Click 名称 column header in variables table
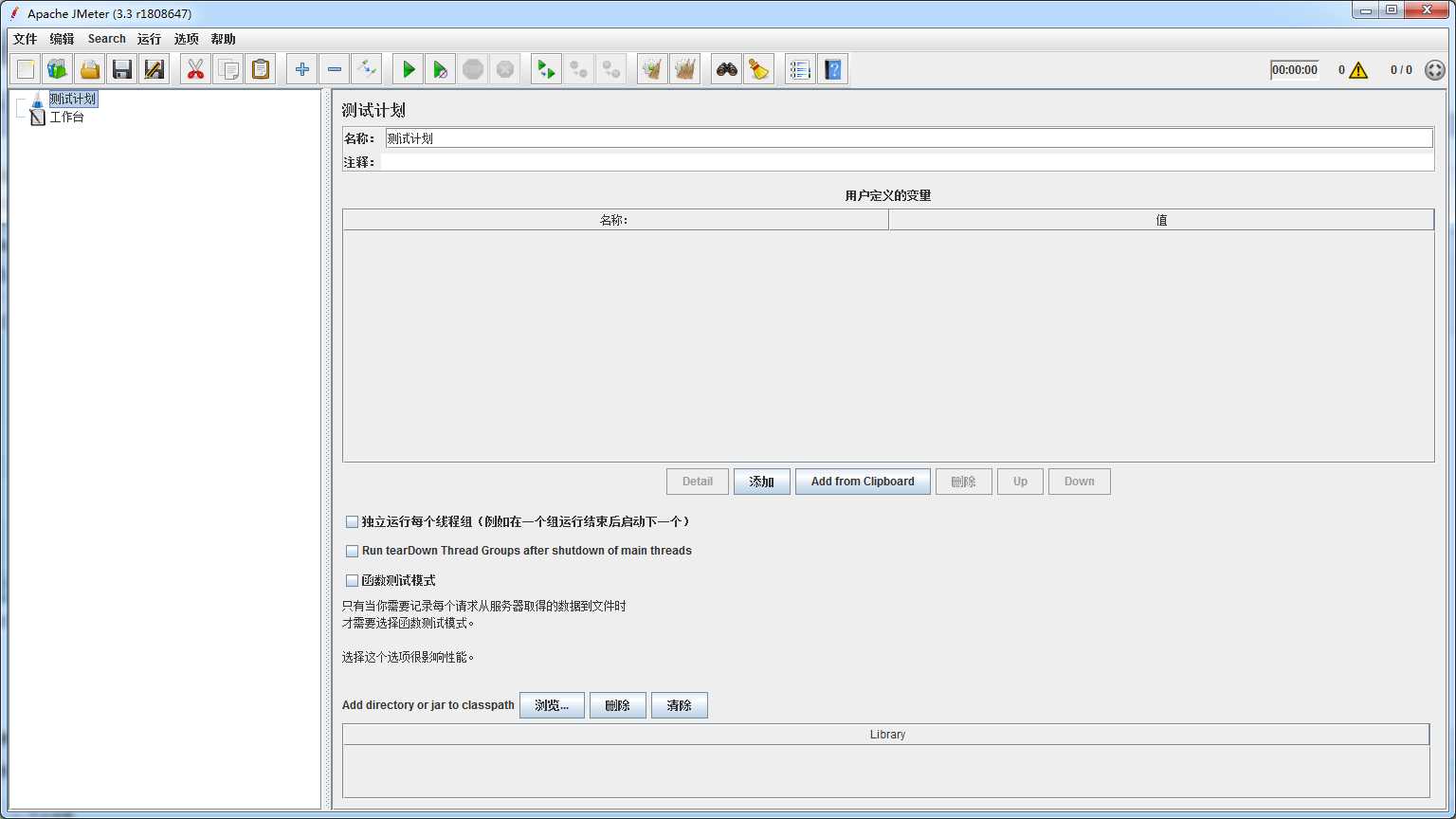Screen dimensions: 1456x819 615,220
